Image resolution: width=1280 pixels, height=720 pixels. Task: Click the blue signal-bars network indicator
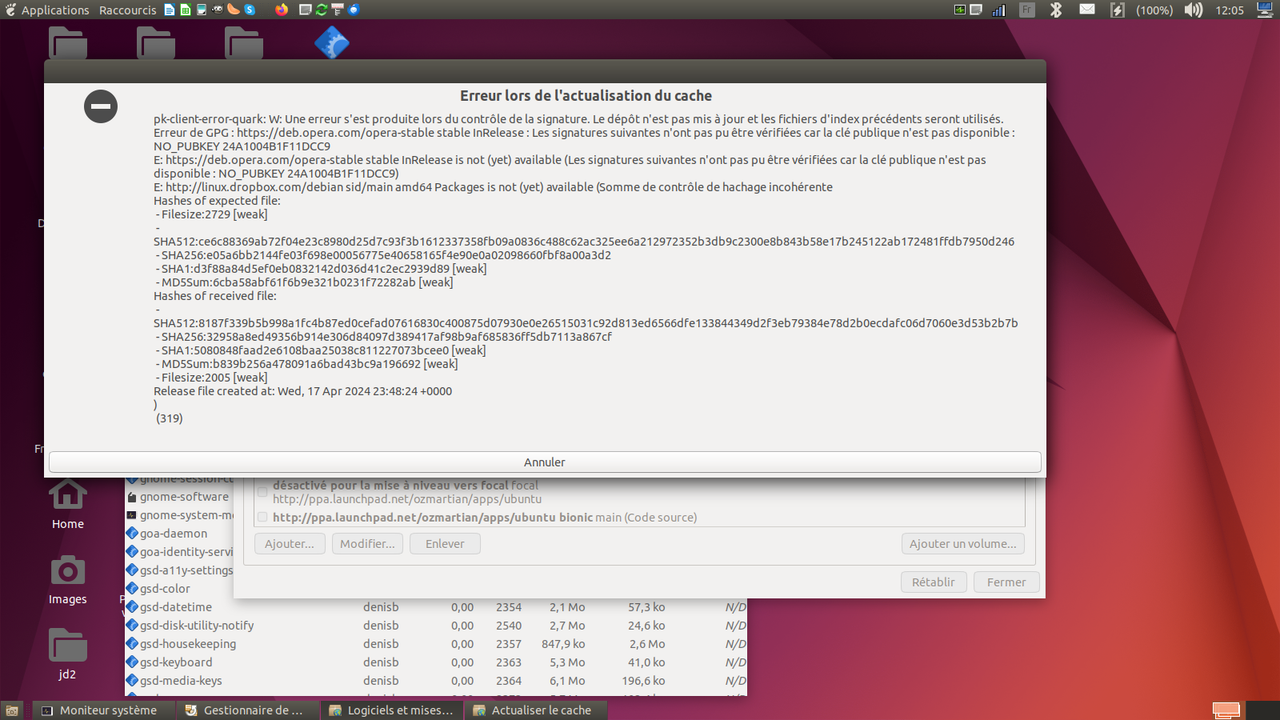(x=998, y=10)
